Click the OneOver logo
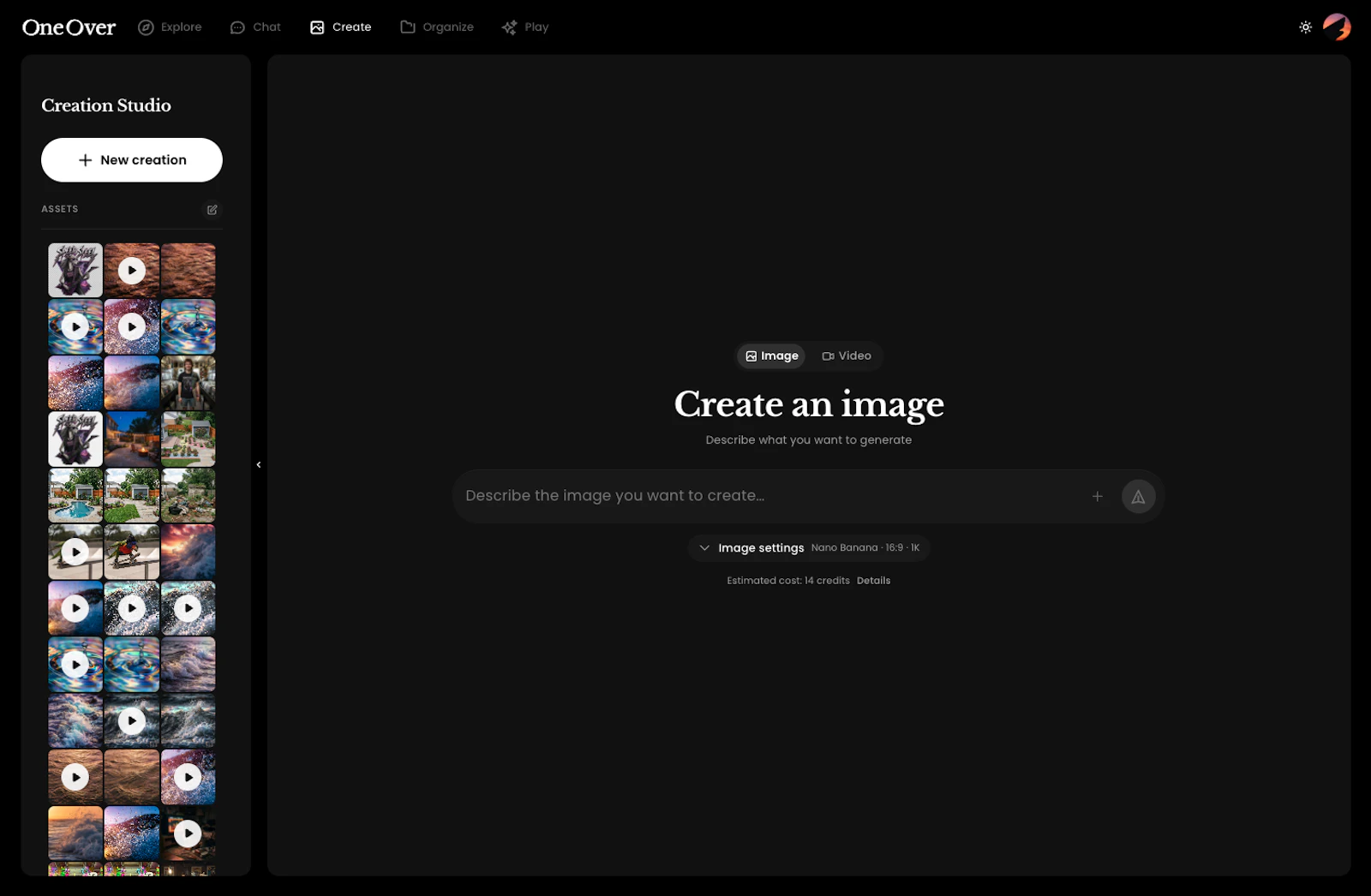Screen dimensions: 1371x896 69,27
